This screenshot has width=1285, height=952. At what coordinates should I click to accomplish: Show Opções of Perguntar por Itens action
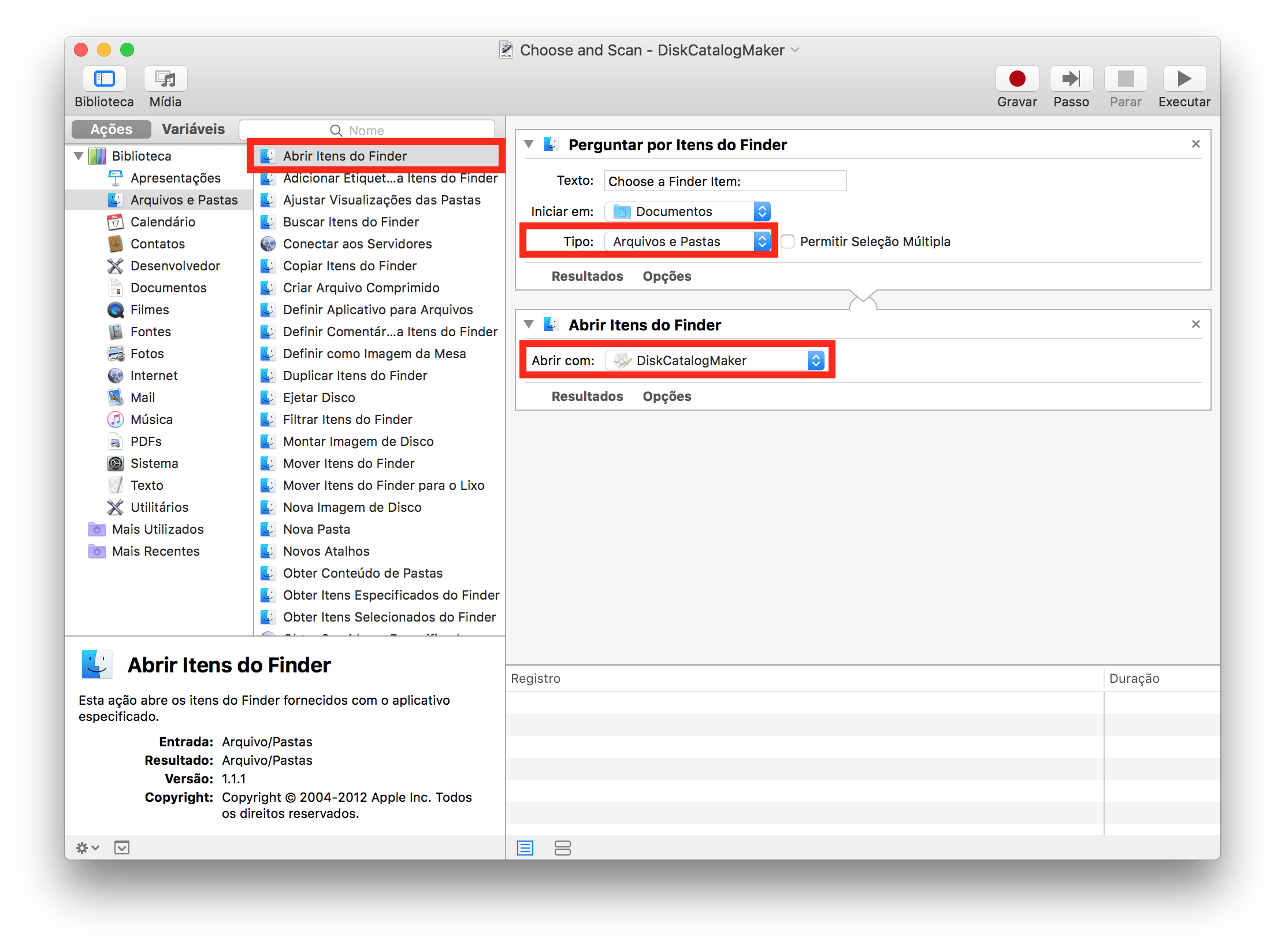(667, 276)
